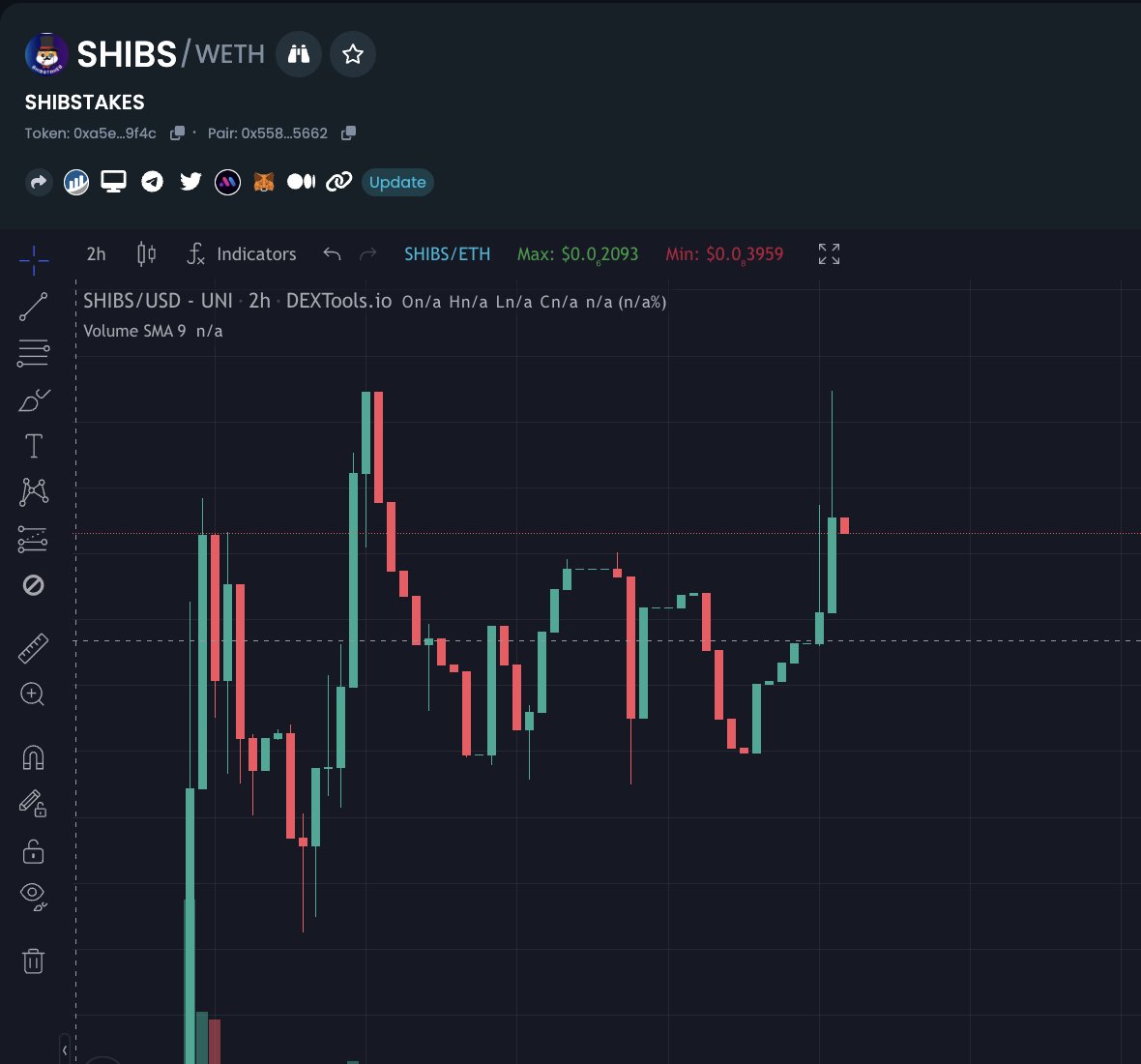Select the crosshair cursor tool
This screenshot has width=1141, height=1064.
pyautogui.click(x=34, y=260)
